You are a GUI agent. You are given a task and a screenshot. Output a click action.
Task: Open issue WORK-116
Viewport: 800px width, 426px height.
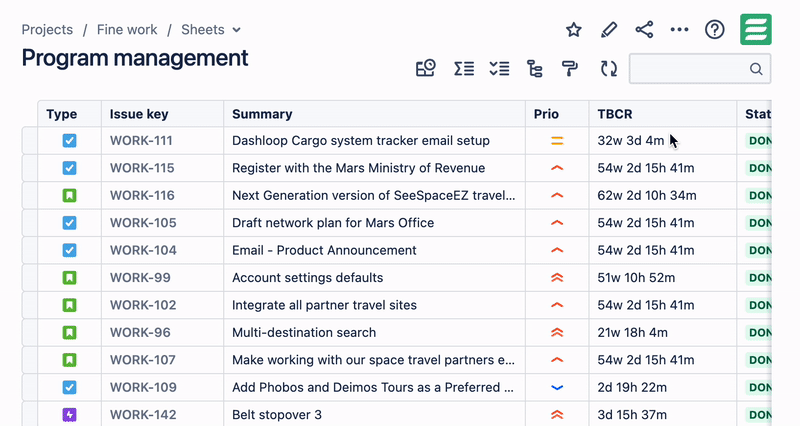click(142, 195)
